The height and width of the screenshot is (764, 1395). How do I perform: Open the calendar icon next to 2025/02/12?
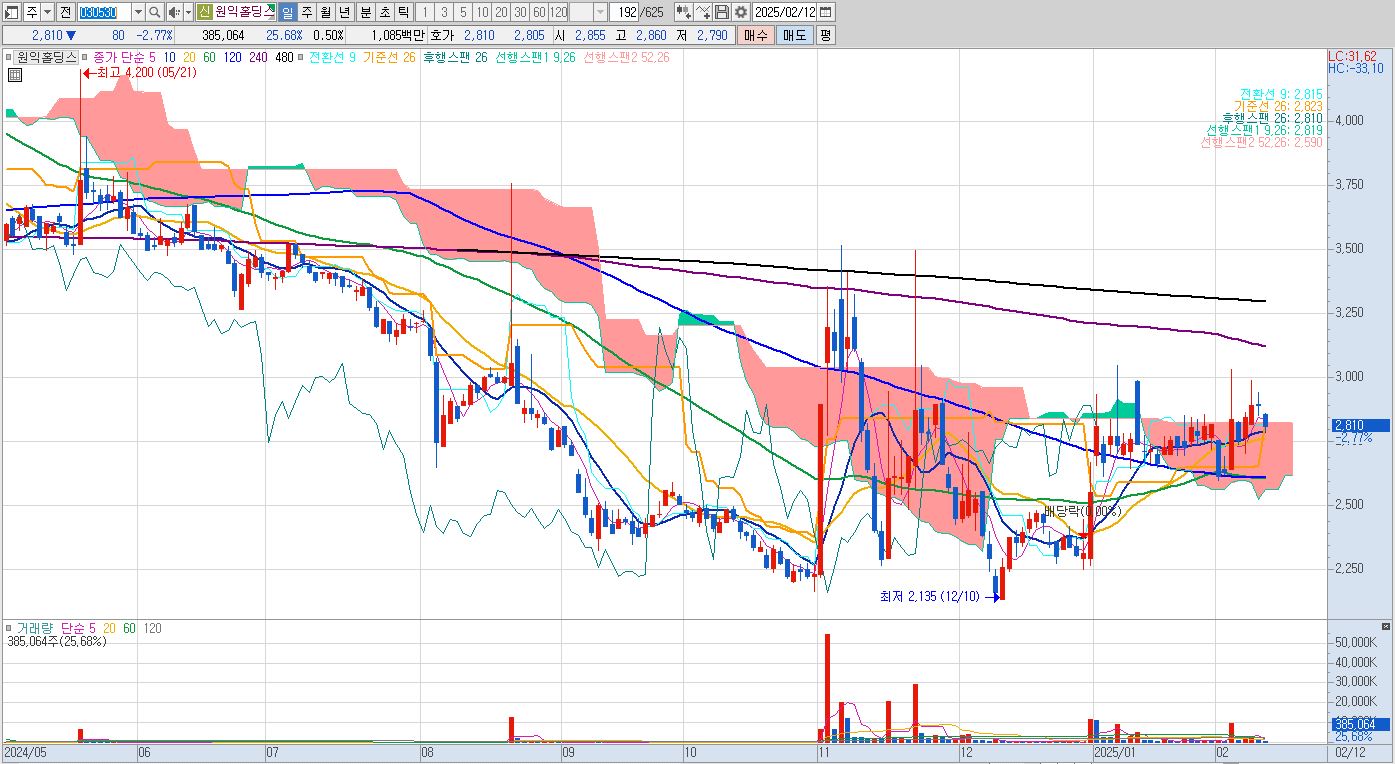(x=826, y=12)
